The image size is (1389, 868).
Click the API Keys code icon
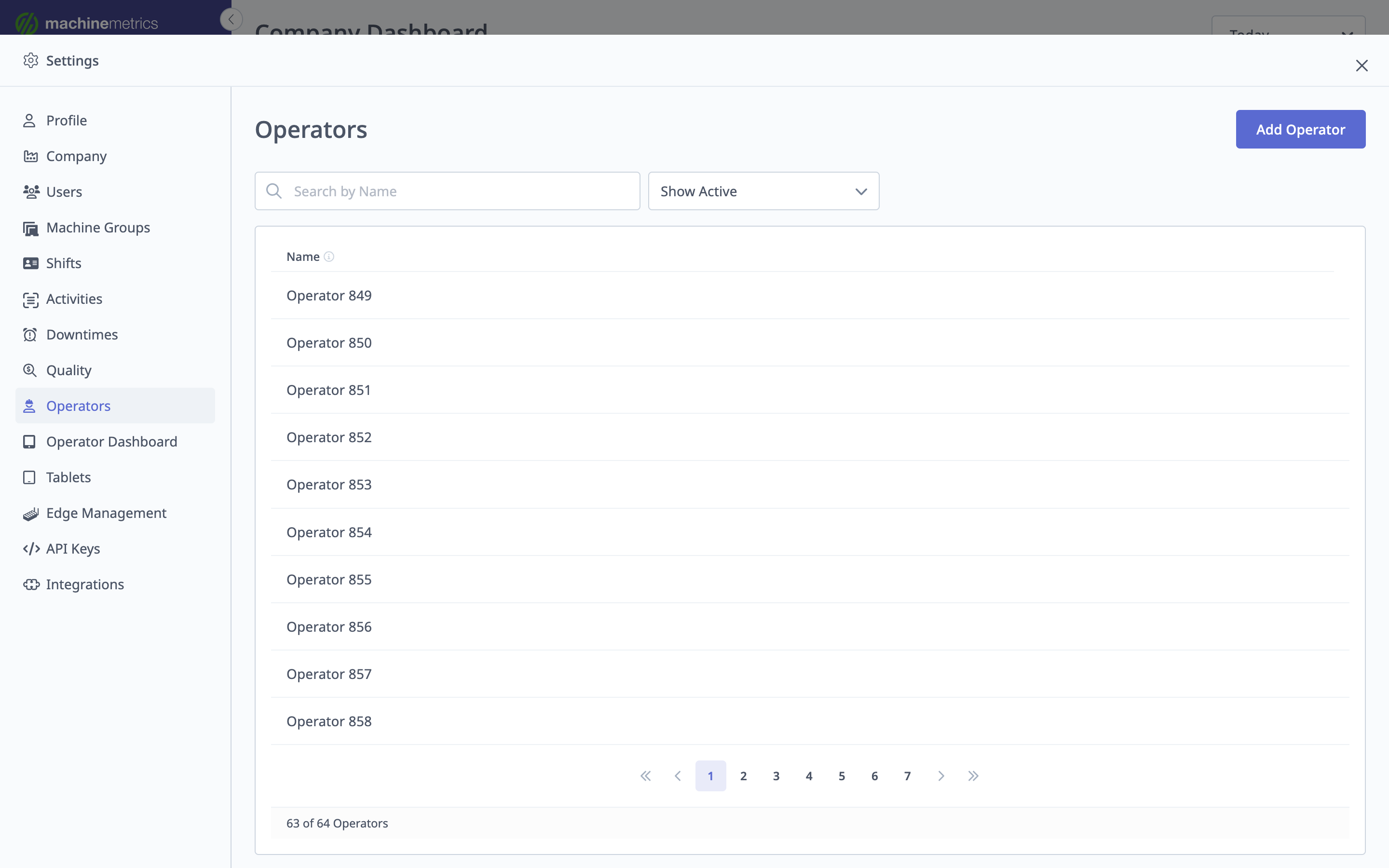tap(31, 549)
